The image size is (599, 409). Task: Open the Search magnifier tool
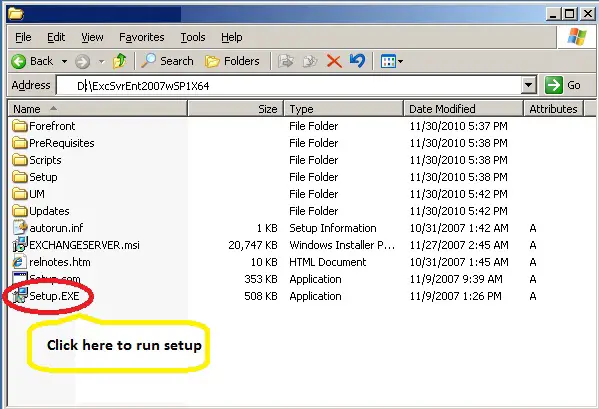pos(167,61)
